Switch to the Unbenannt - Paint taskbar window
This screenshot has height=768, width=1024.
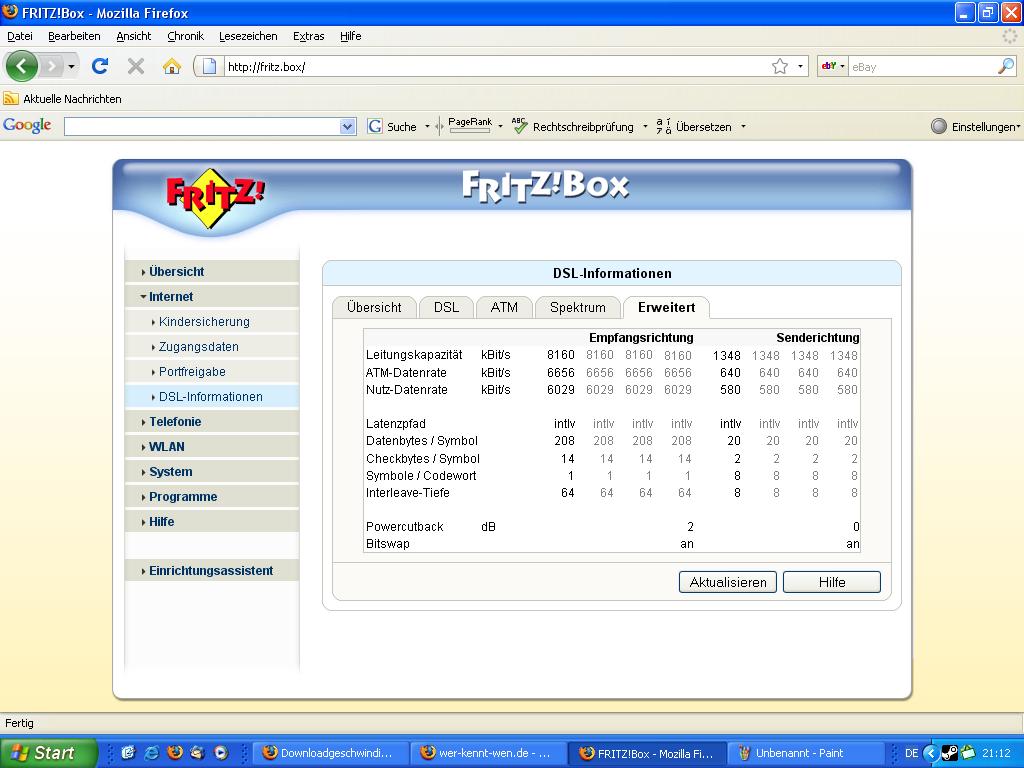click(805, 753)
